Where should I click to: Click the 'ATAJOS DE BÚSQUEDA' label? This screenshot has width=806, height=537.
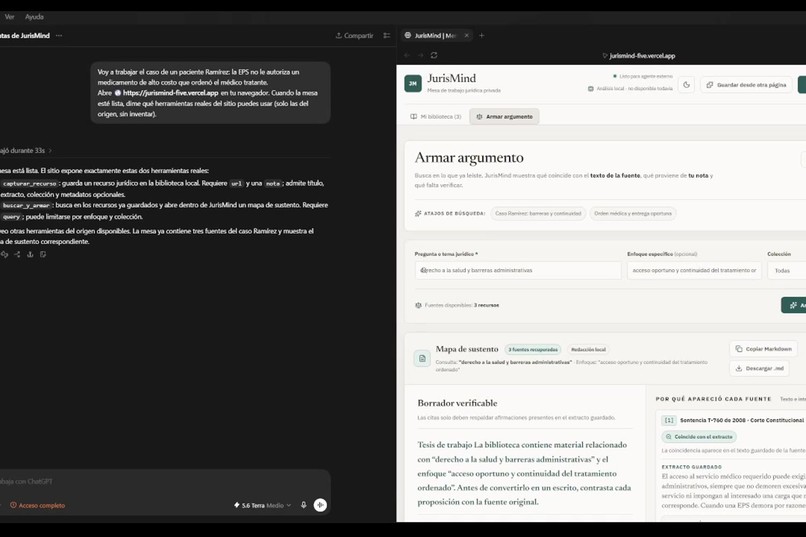pyautogui.click(x=450, y=213)
